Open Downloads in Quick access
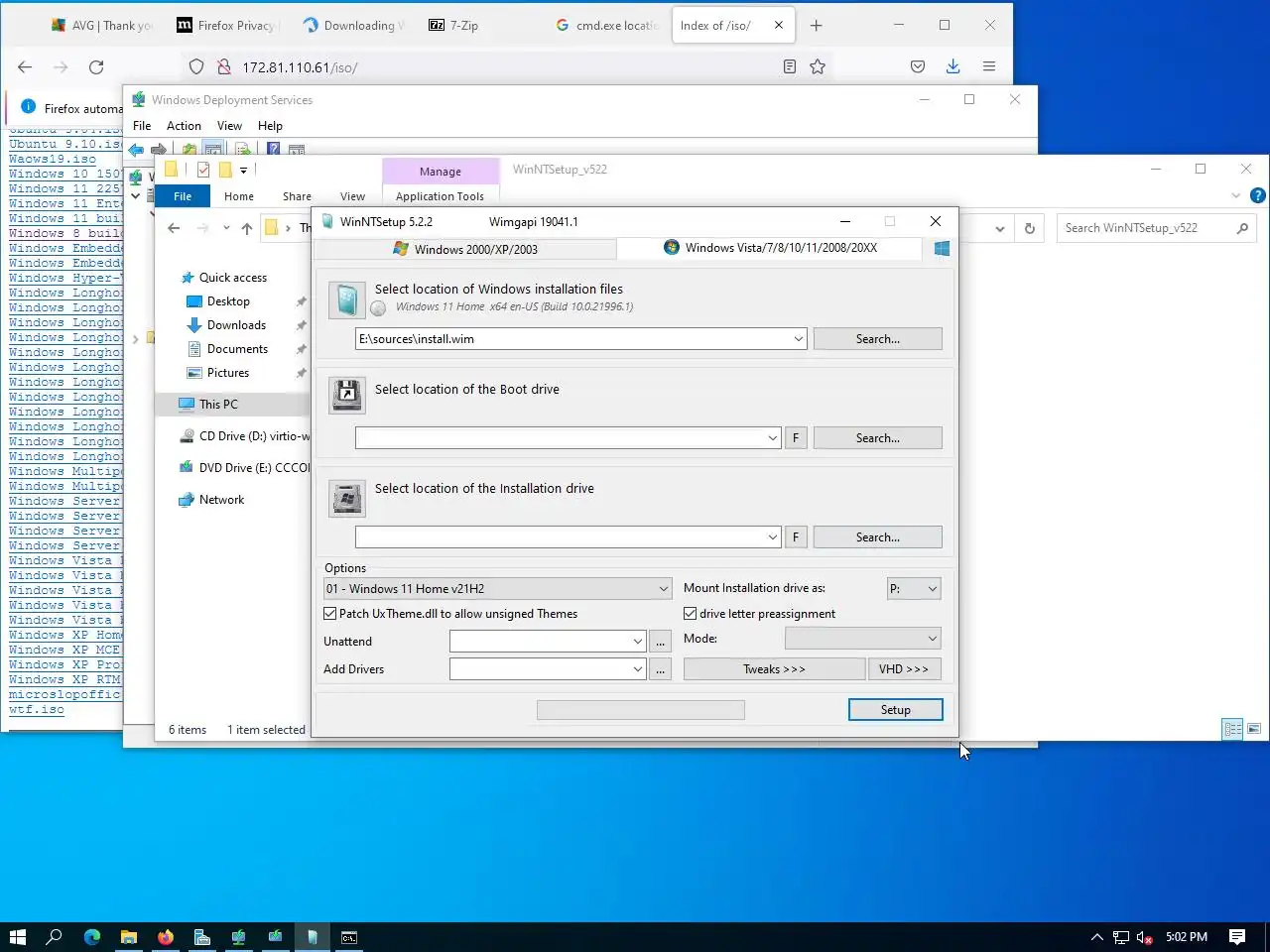 pos(236,325)
